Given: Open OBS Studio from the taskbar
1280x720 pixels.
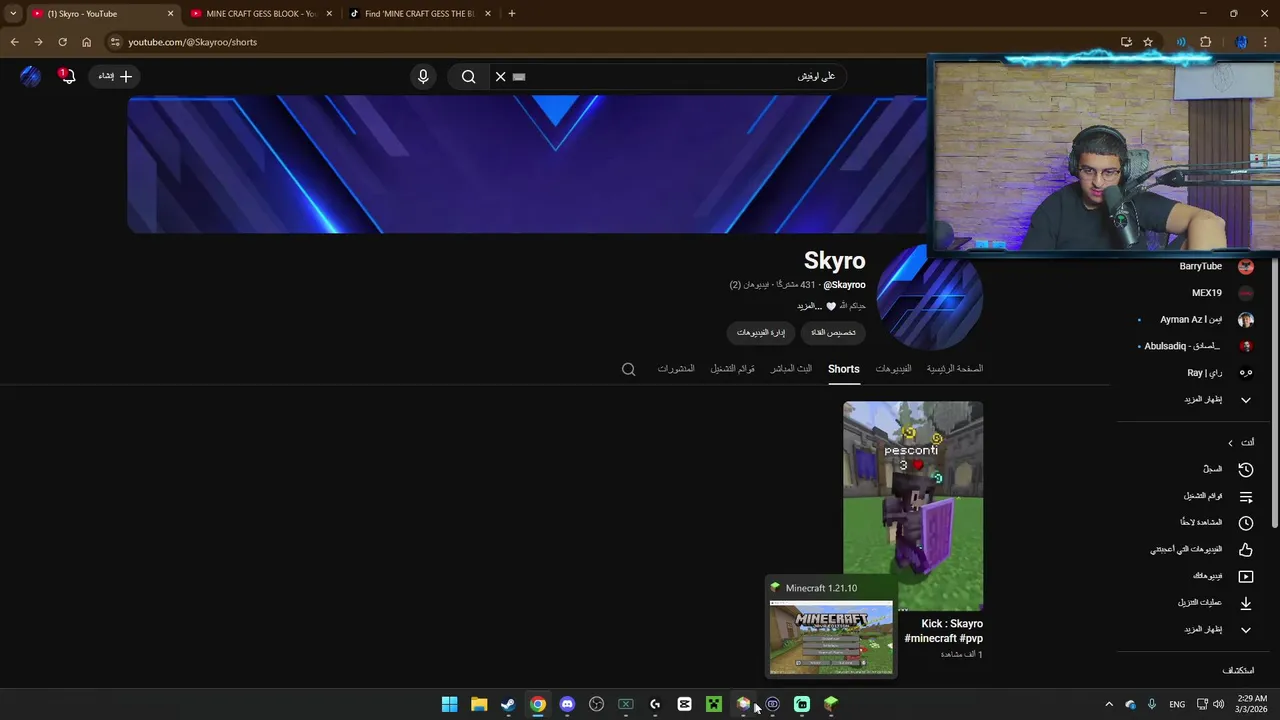Looking at the screenshot, I should coord(597,705).
